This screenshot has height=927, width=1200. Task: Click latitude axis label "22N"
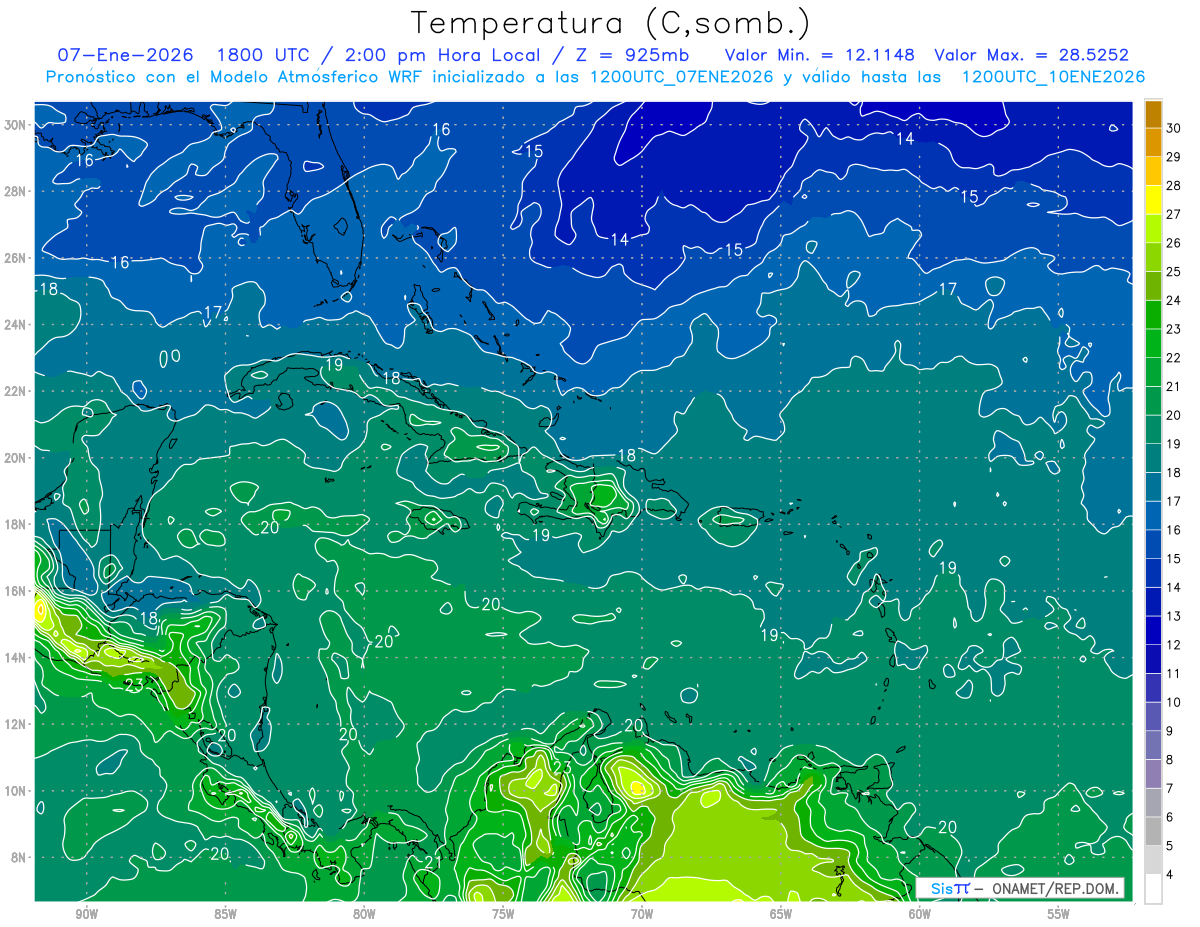click(x=15, y=391)
